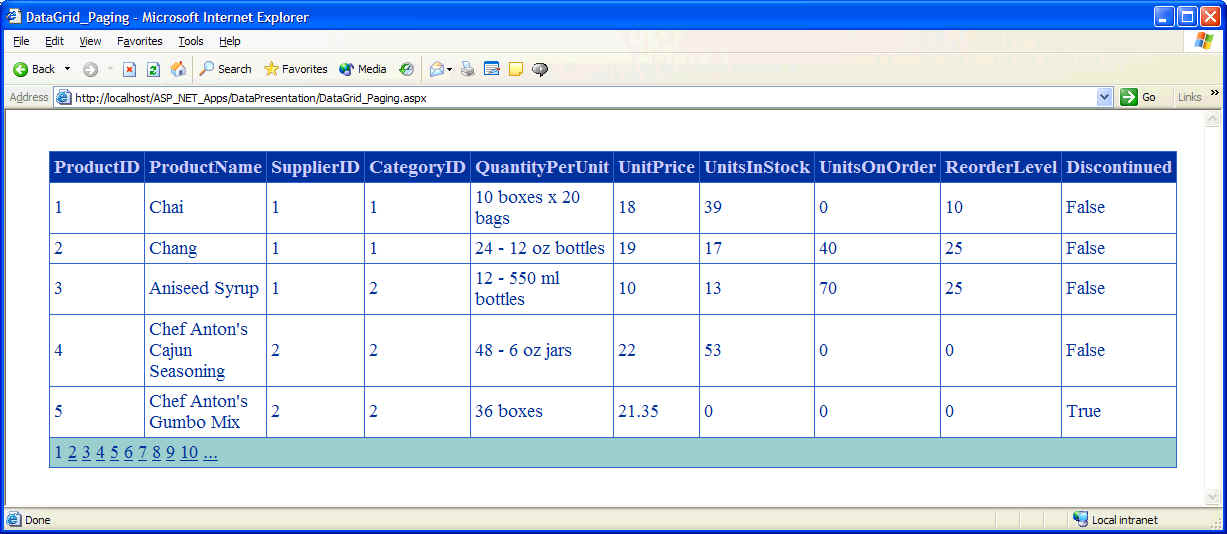The height and width of the screenshot is (534, 1227).
Task: Click the ellipsis link for more pages
Action: 210,453
